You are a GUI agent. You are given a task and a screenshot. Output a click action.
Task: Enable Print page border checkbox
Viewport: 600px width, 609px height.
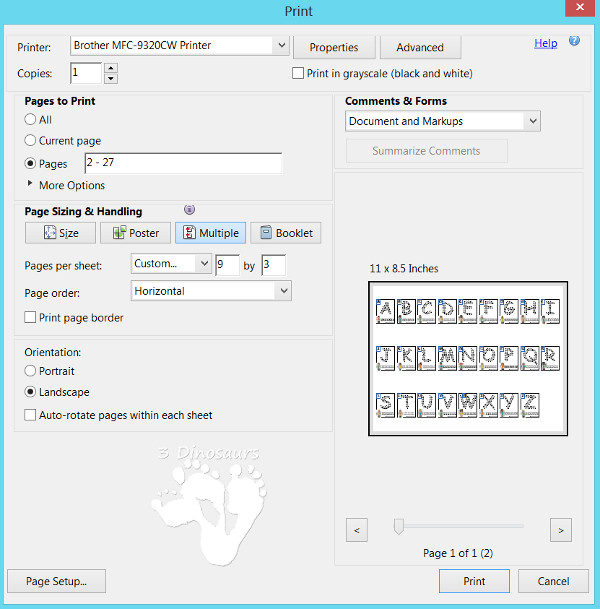tap(31, 318)
